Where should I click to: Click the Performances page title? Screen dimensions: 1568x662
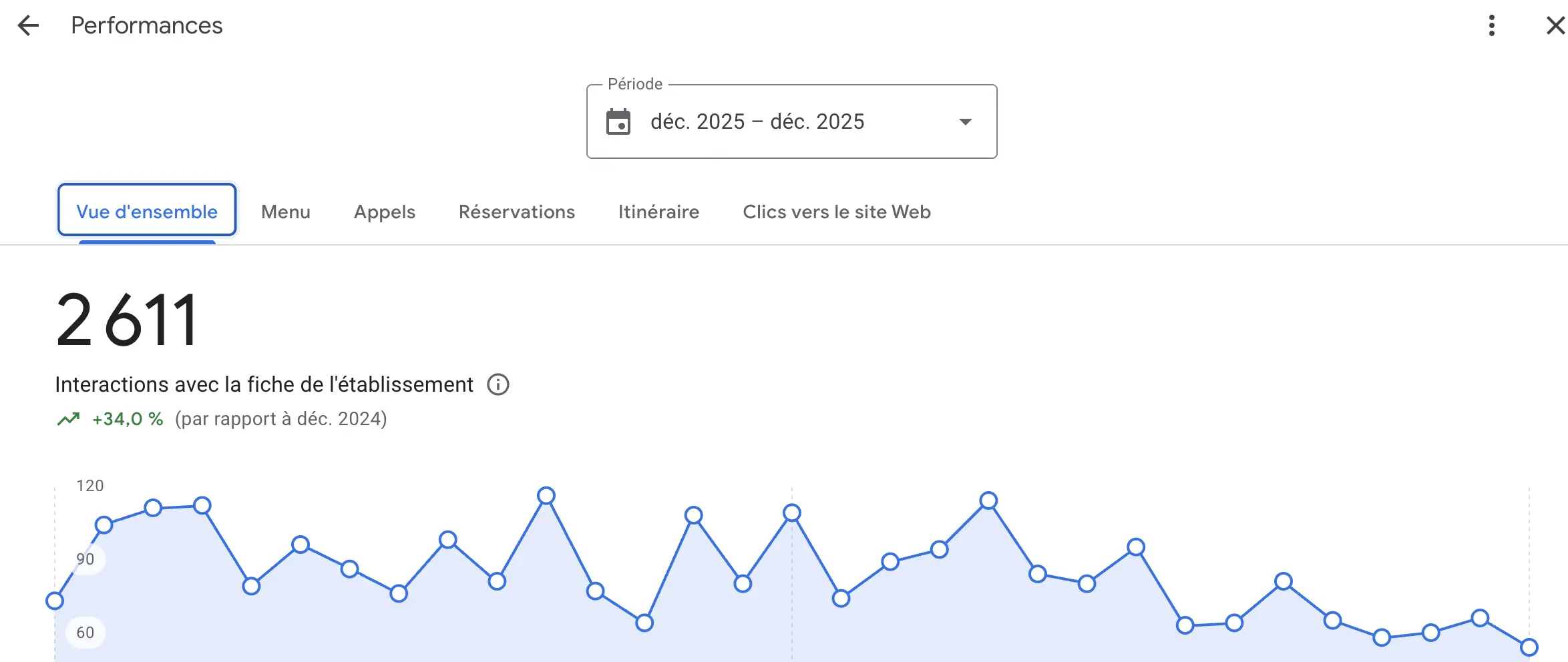click(x=147, y=26)
